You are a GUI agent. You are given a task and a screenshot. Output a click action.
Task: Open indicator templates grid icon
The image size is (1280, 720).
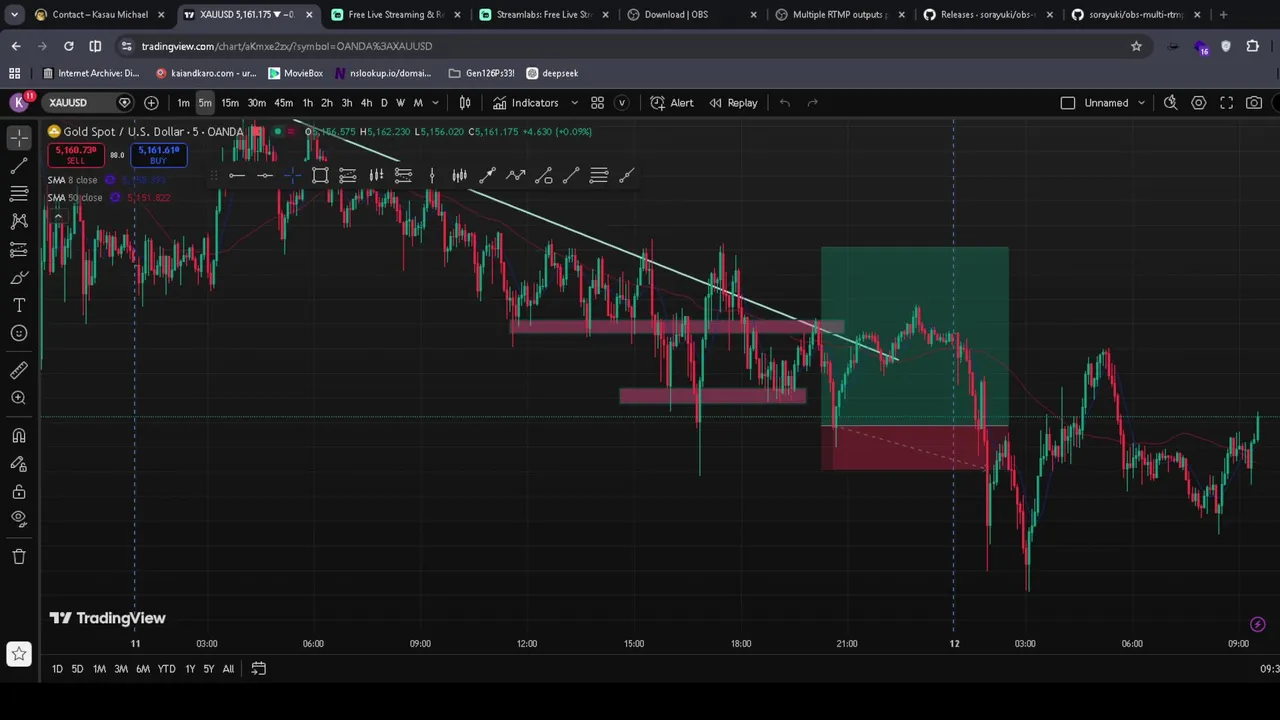coord(597,103)
